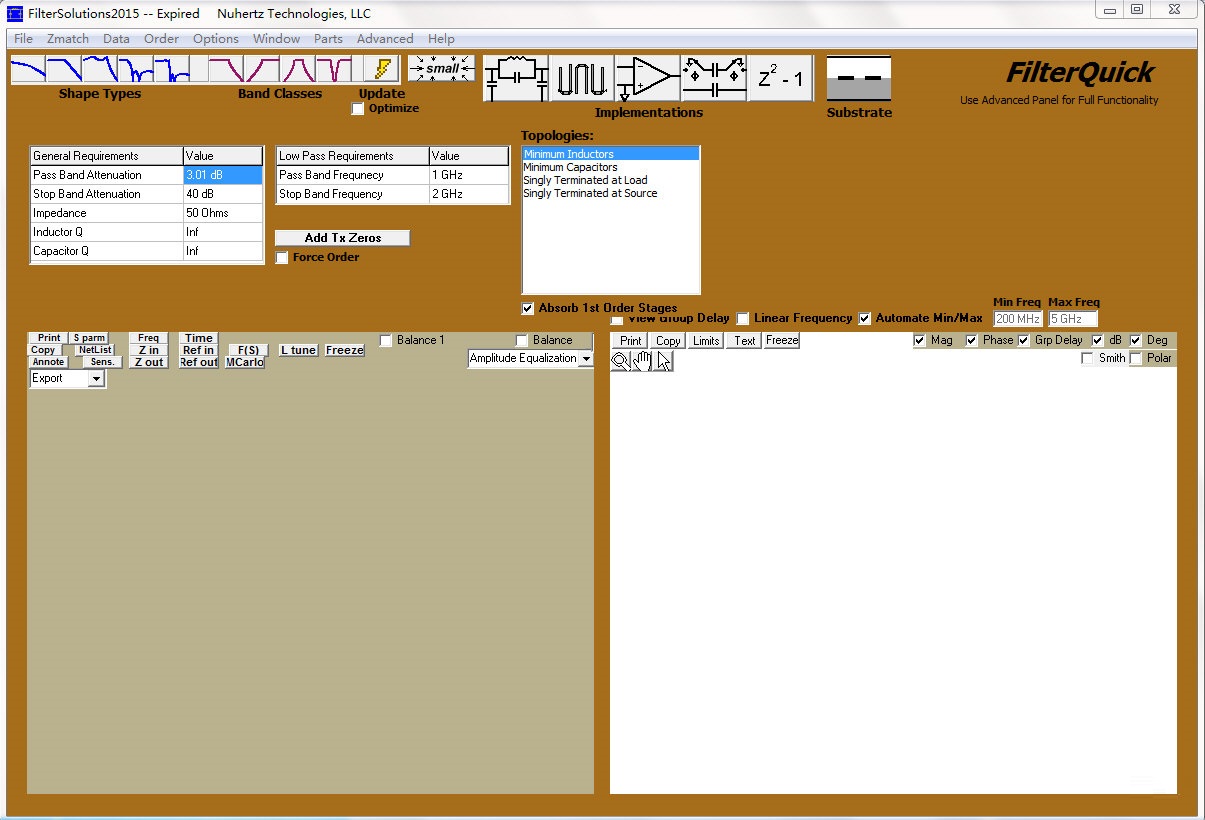This screenshot has height=820, width=1205.
Task: Select the zoom magnifier tool in plot toolbar
Action: pyautogui.click(x=622, y=361)
